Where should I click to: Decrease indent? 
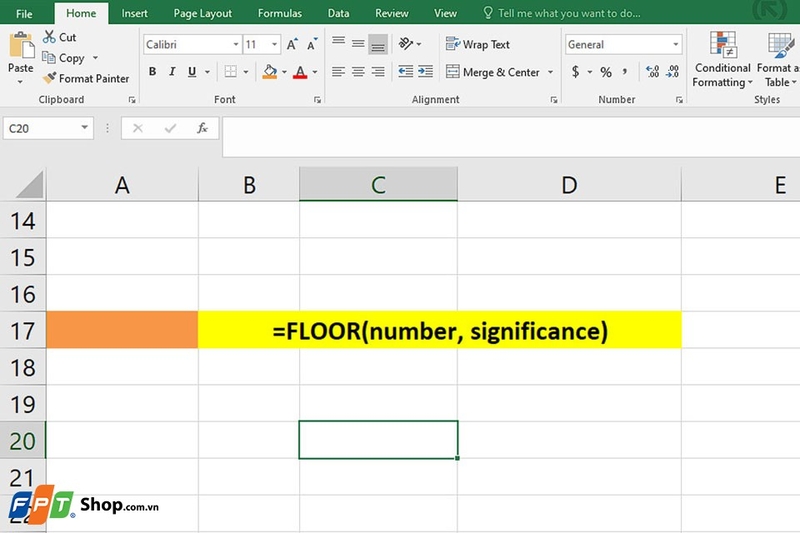406,71
